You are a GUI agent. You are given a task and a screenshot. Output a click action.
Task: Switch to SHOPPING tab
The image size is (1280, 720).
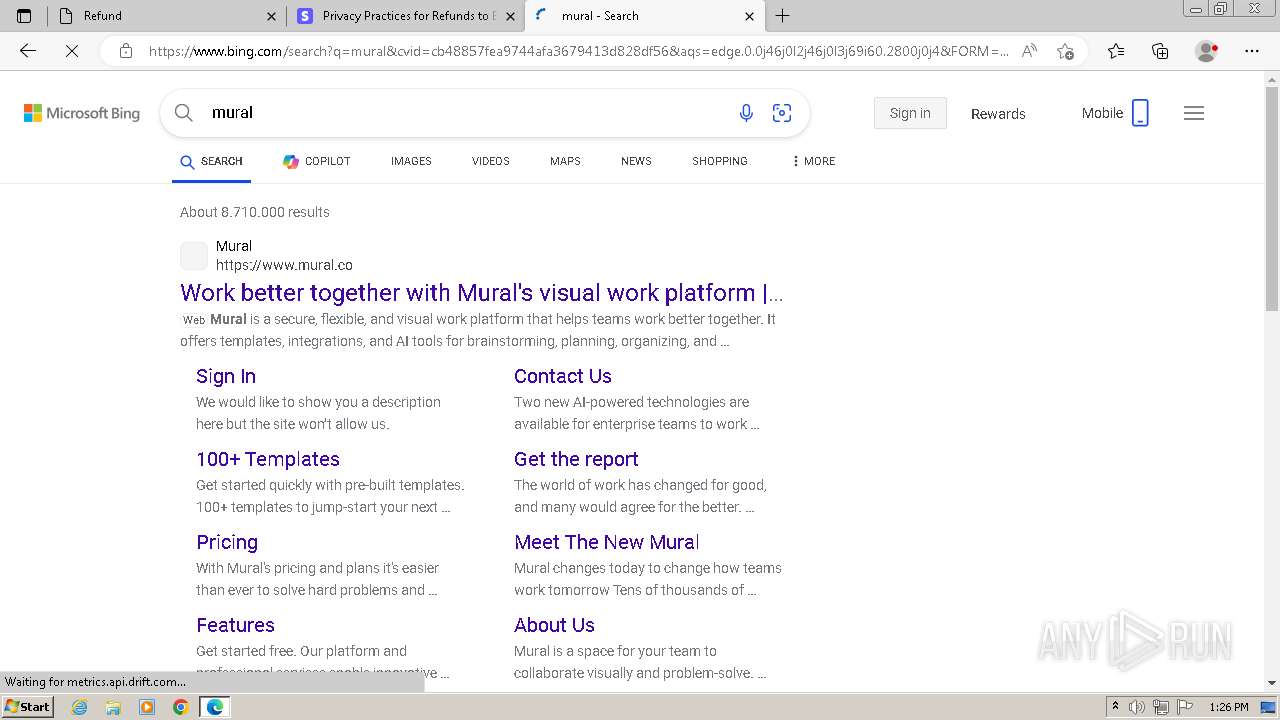point(720,161)
